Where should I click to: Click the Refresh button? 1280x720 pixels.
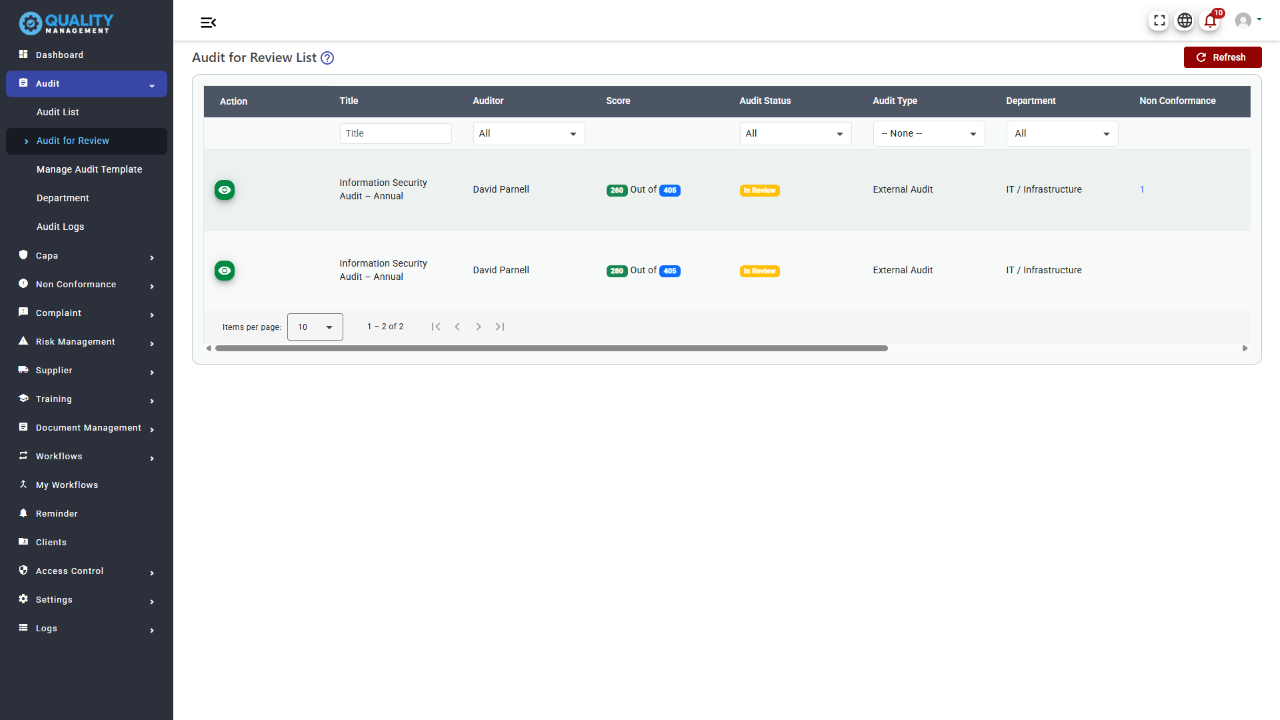pyautogui.click(x=1222, y=58)
